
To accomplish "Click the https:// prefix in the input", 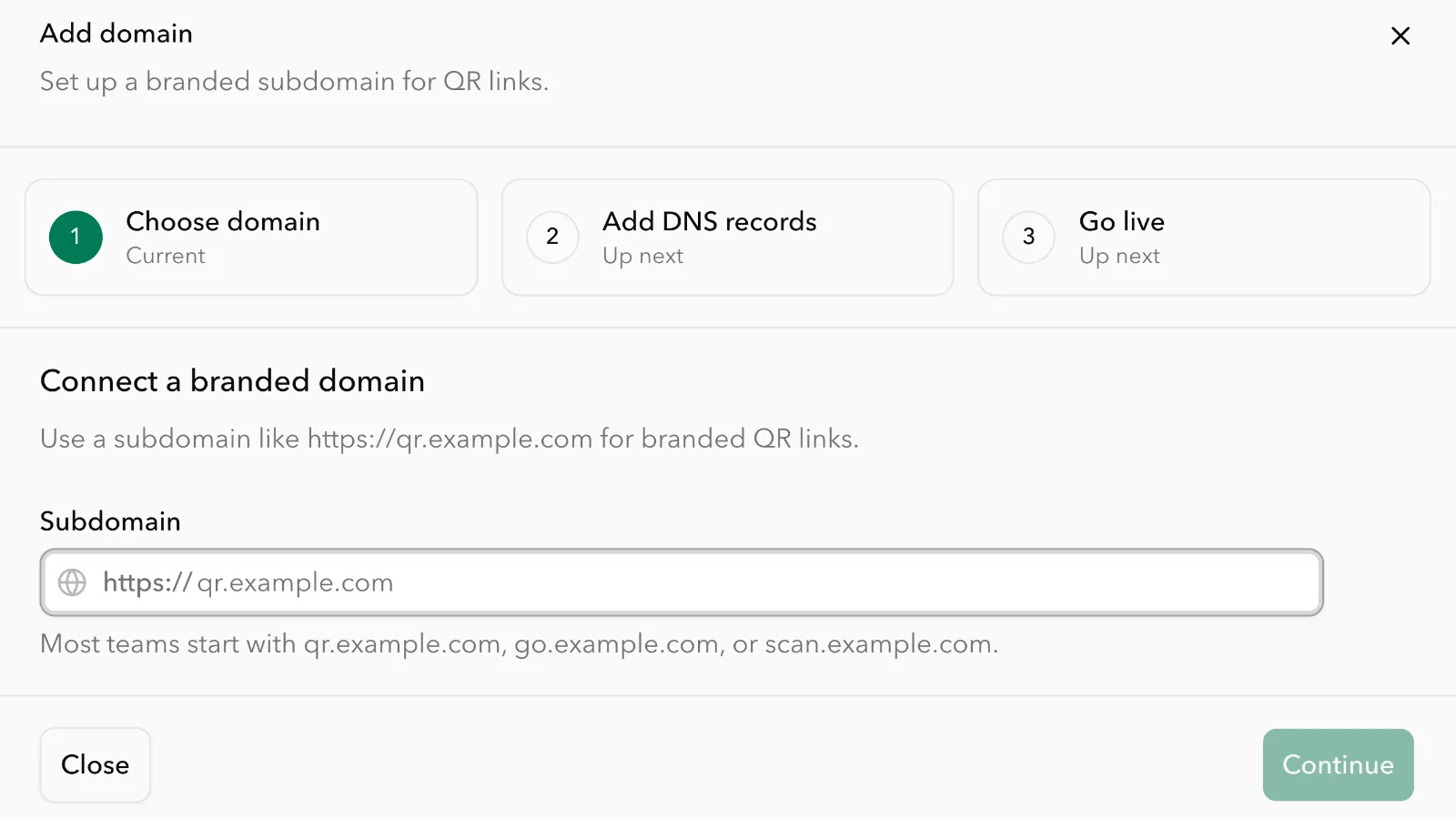I will click(x=147, y=582).
